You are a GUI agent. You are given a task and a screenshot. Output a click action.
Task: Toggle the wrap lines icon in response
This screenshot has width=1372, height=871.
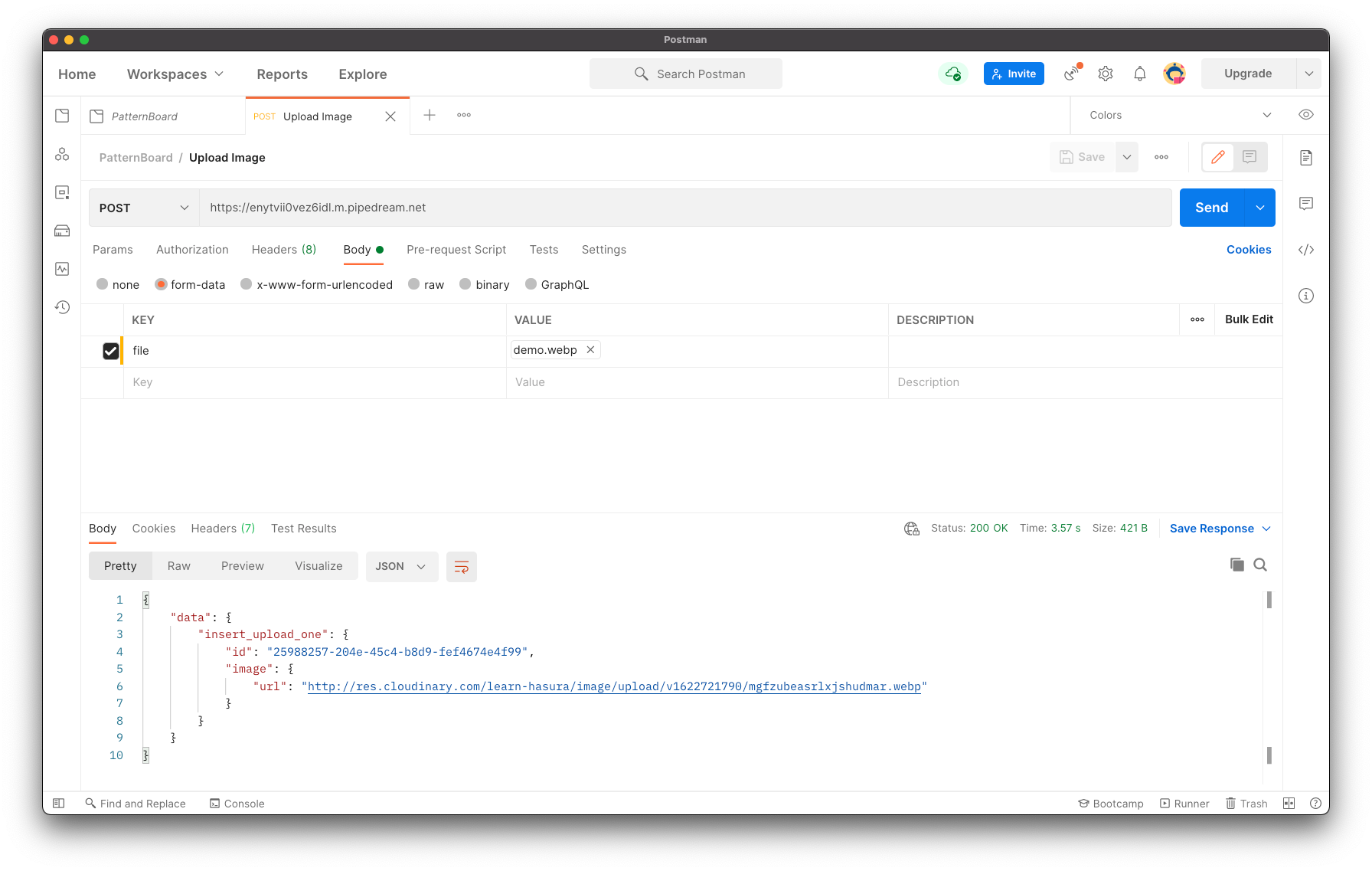click(x=462, y=567)
